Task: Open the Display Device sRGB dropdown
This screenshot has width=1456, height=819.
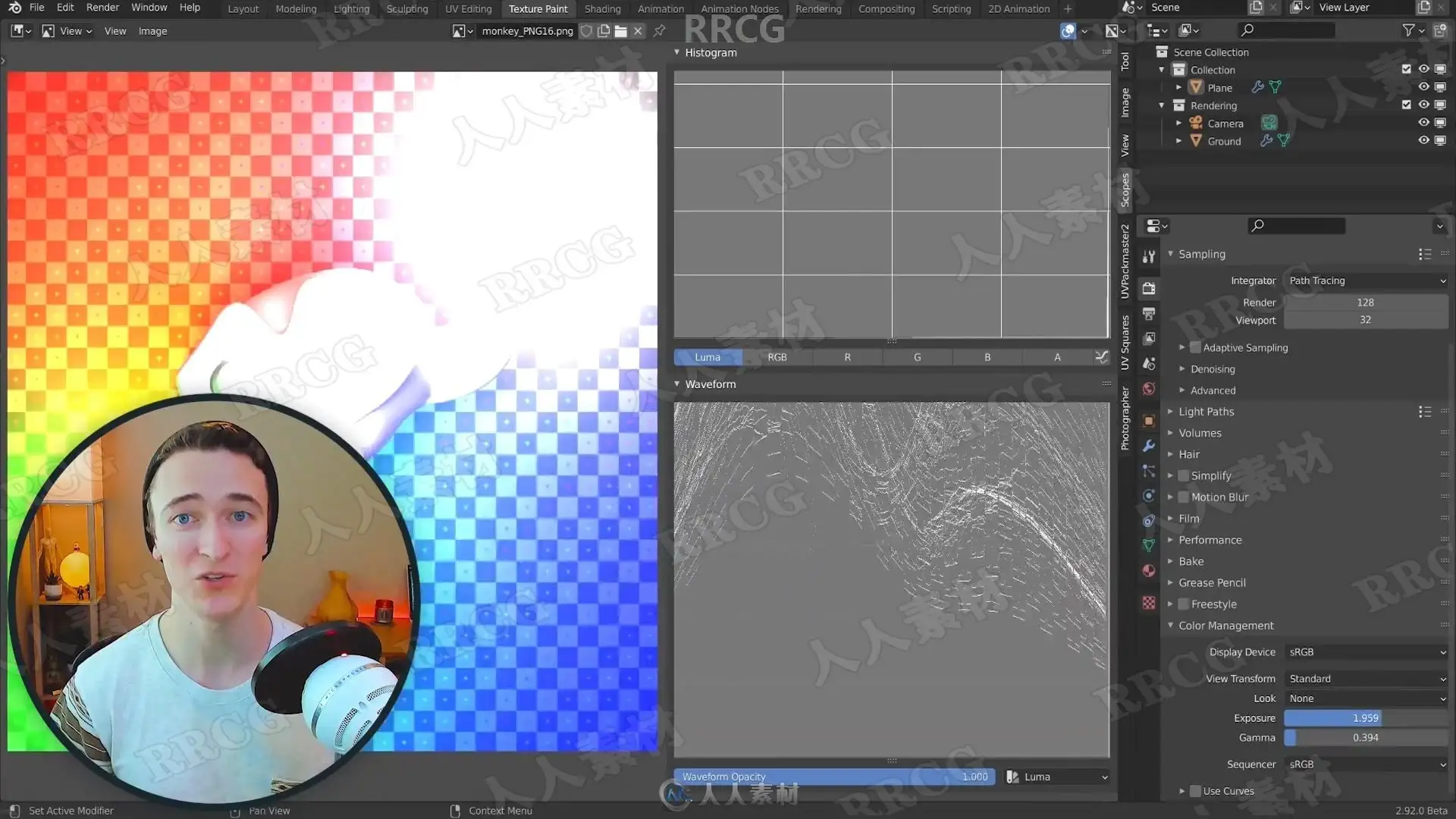Action: (x=1366, y=652)
